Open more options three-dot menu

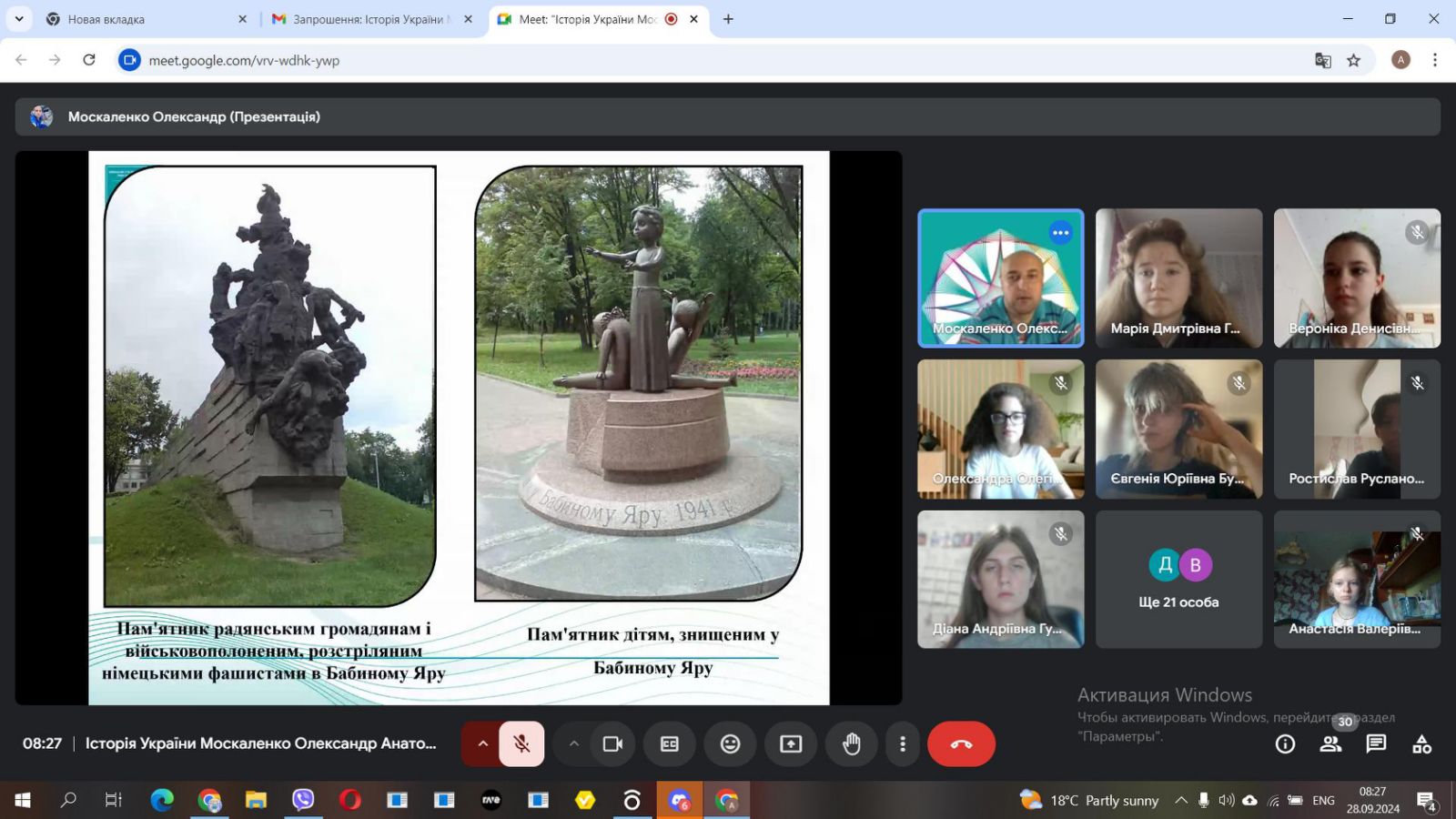(x=902, y=744)
